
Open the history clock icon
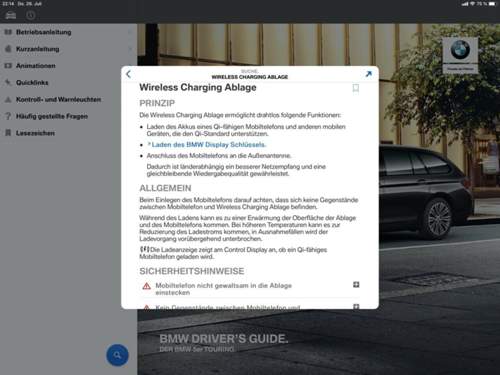(x=31, y=15)
